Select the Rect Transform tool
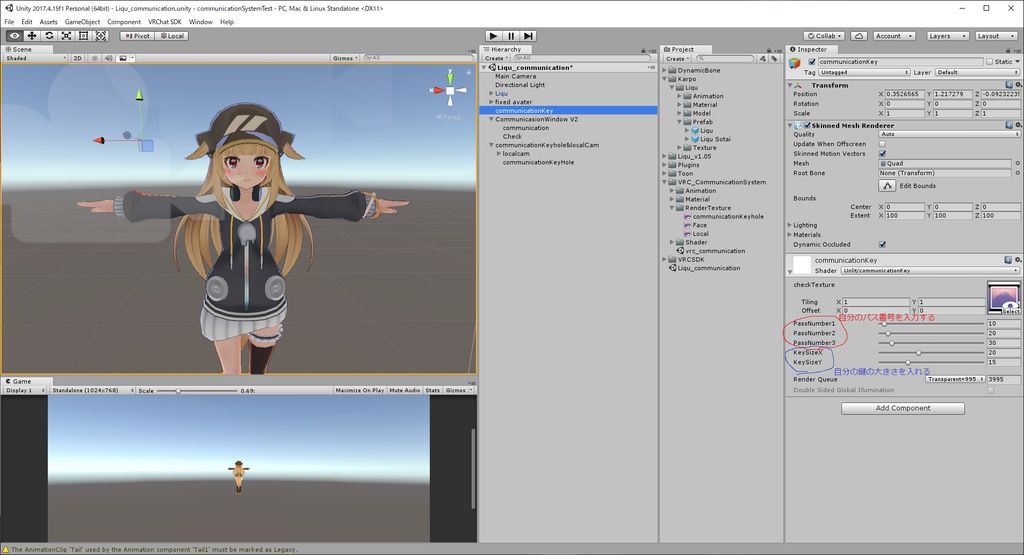Screen dimensions: 1024x555 point(83,35)
